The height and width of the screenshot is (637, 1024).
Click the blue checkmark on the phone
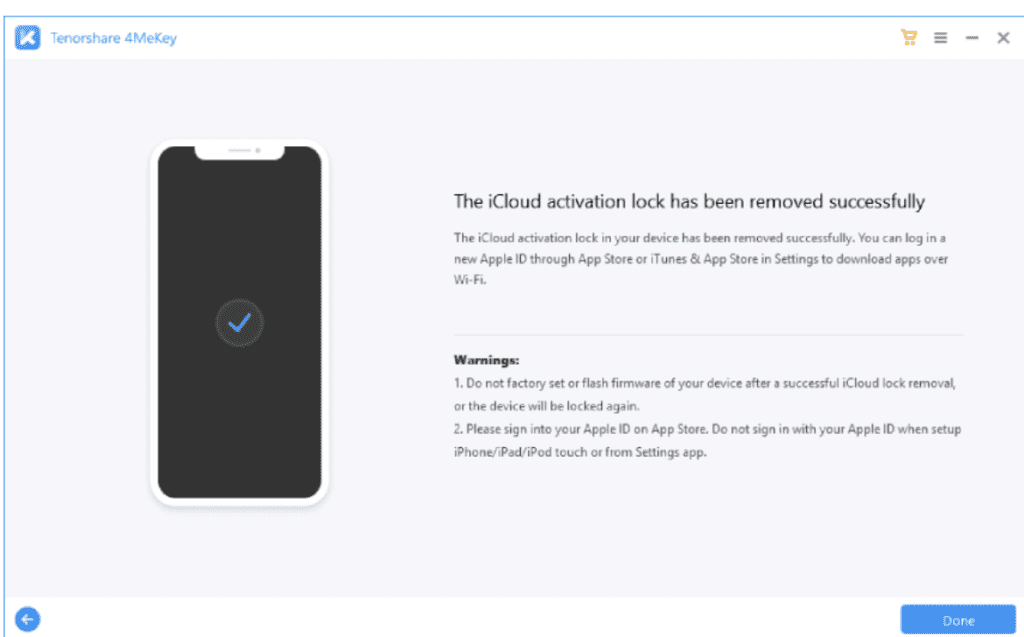pos(240,323)
